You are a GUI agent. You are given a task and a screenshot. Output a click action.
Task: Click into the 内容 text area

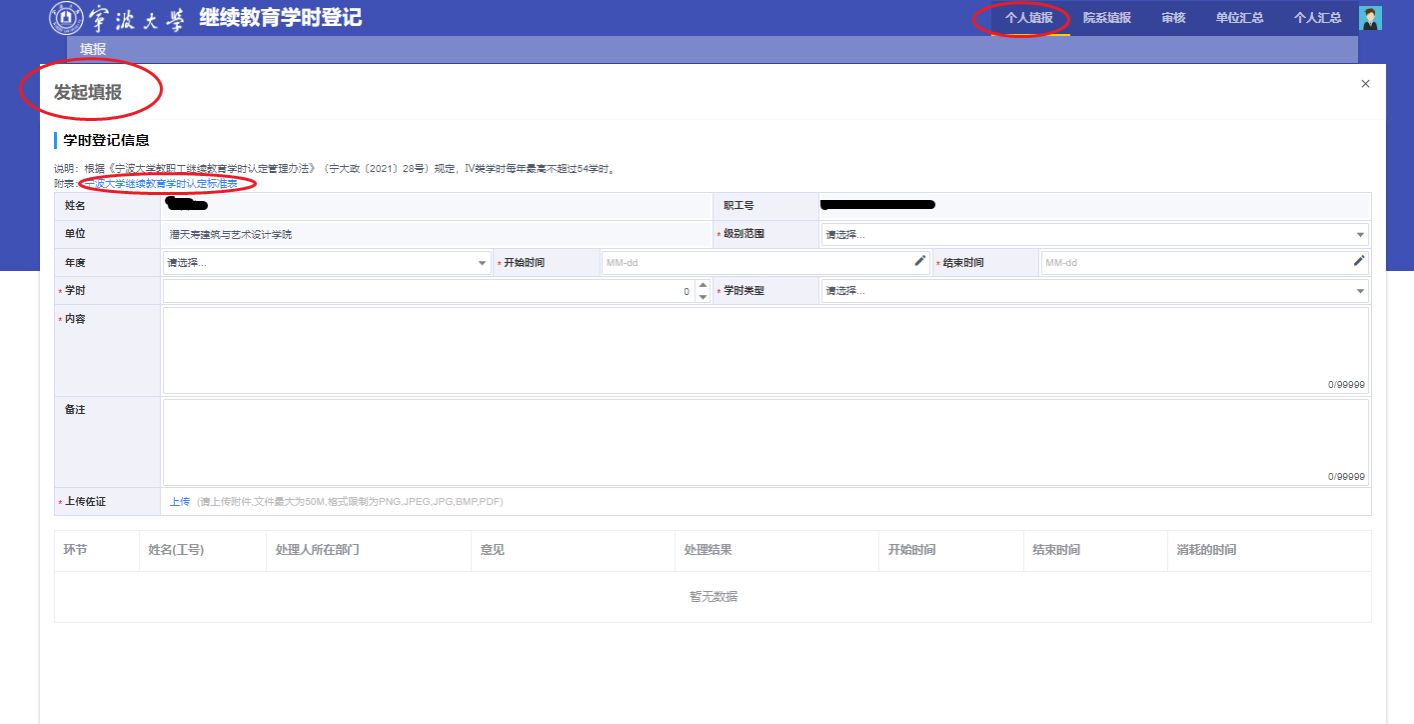(x=765, y=349)
